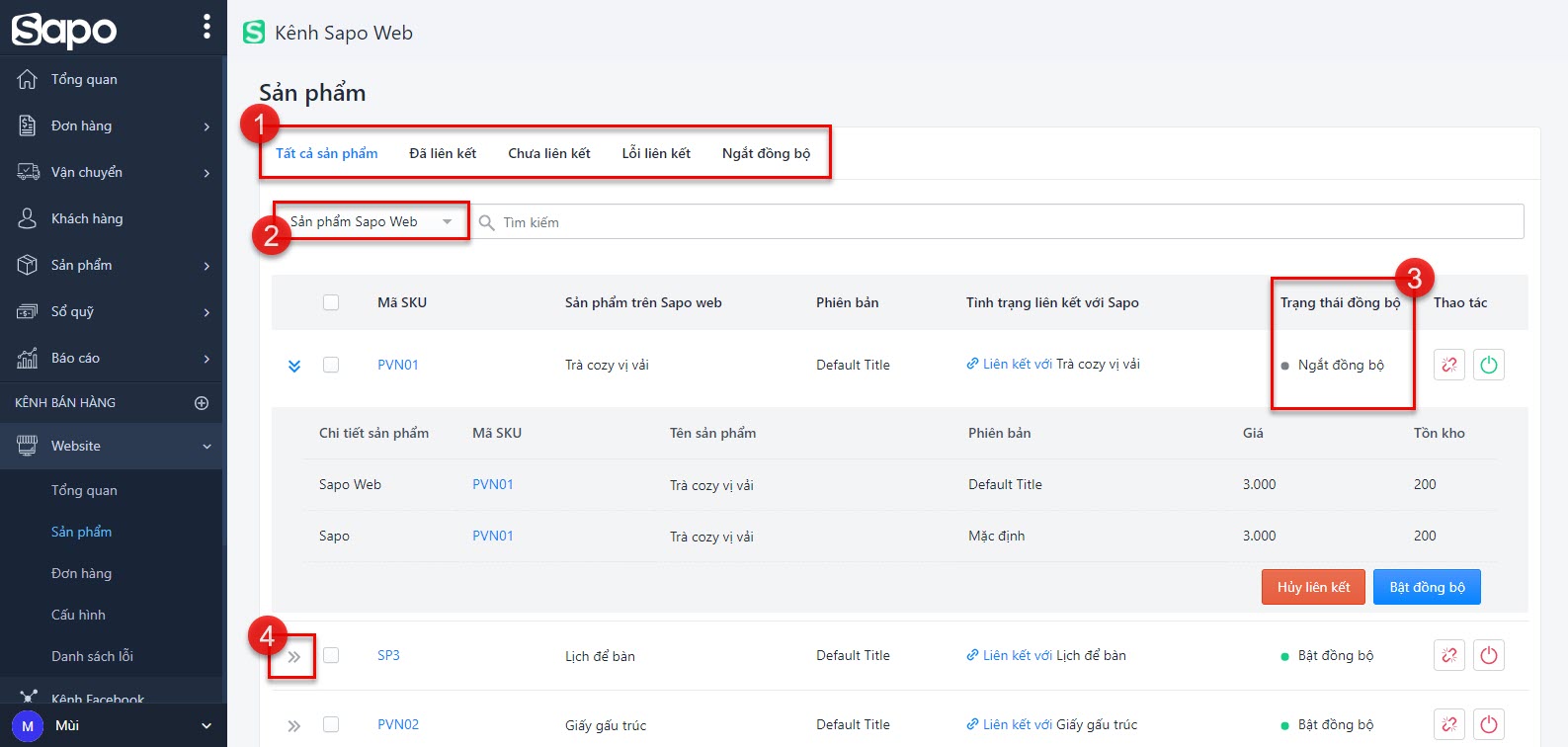
Task: Unlink icon in PVN02 row
Action: [1449, 724]
